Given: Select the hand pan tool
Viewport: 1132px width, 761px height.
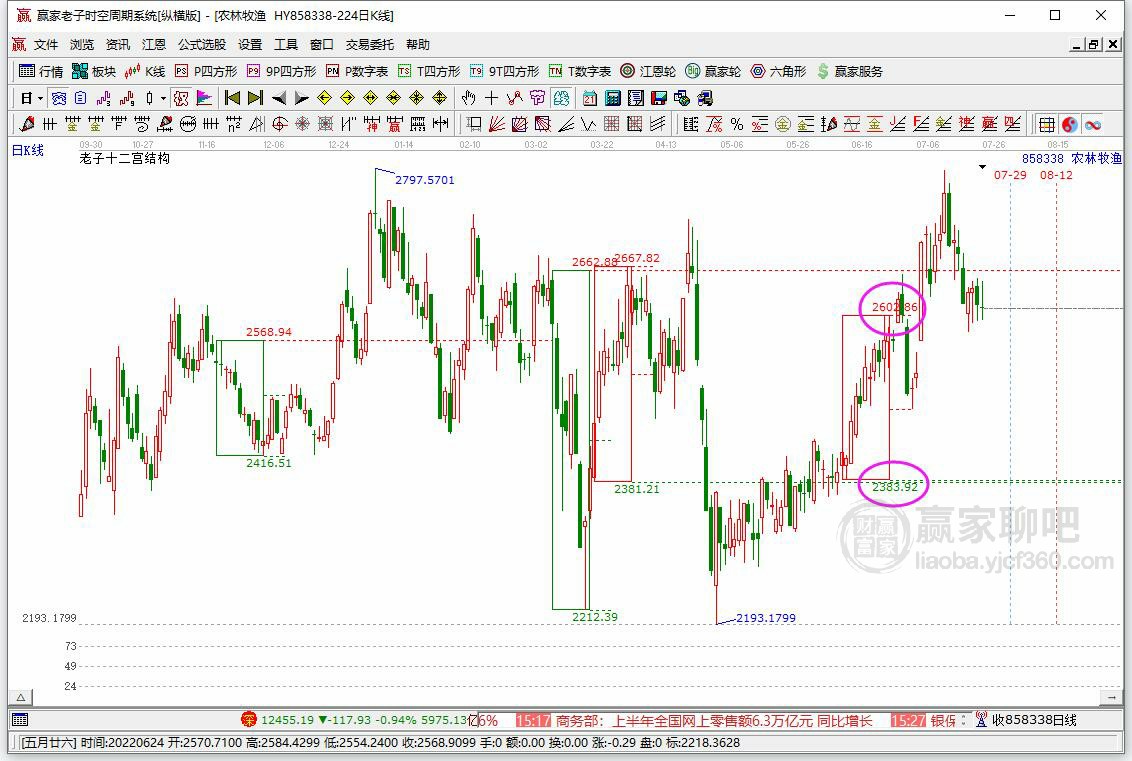Looking at the screenshot, I should point(469,98).
